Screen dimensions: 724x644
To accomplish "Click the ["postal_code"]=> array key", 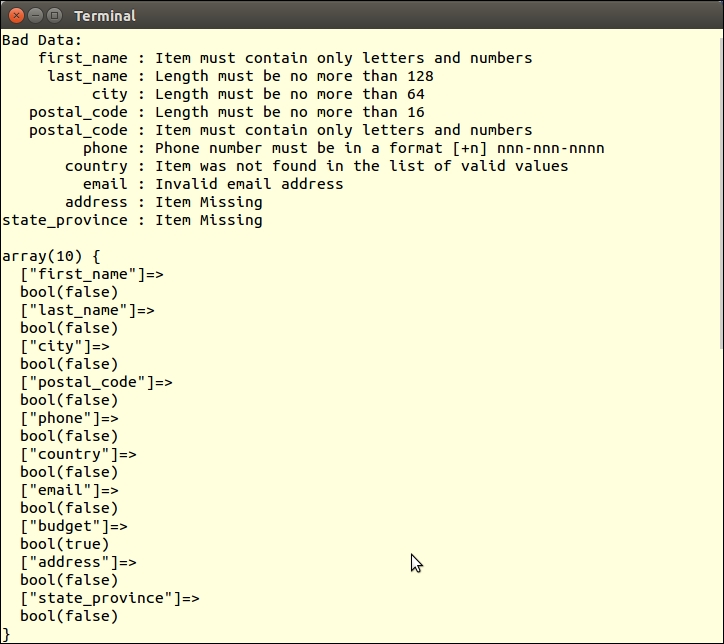I will click(x=96, y=382).
